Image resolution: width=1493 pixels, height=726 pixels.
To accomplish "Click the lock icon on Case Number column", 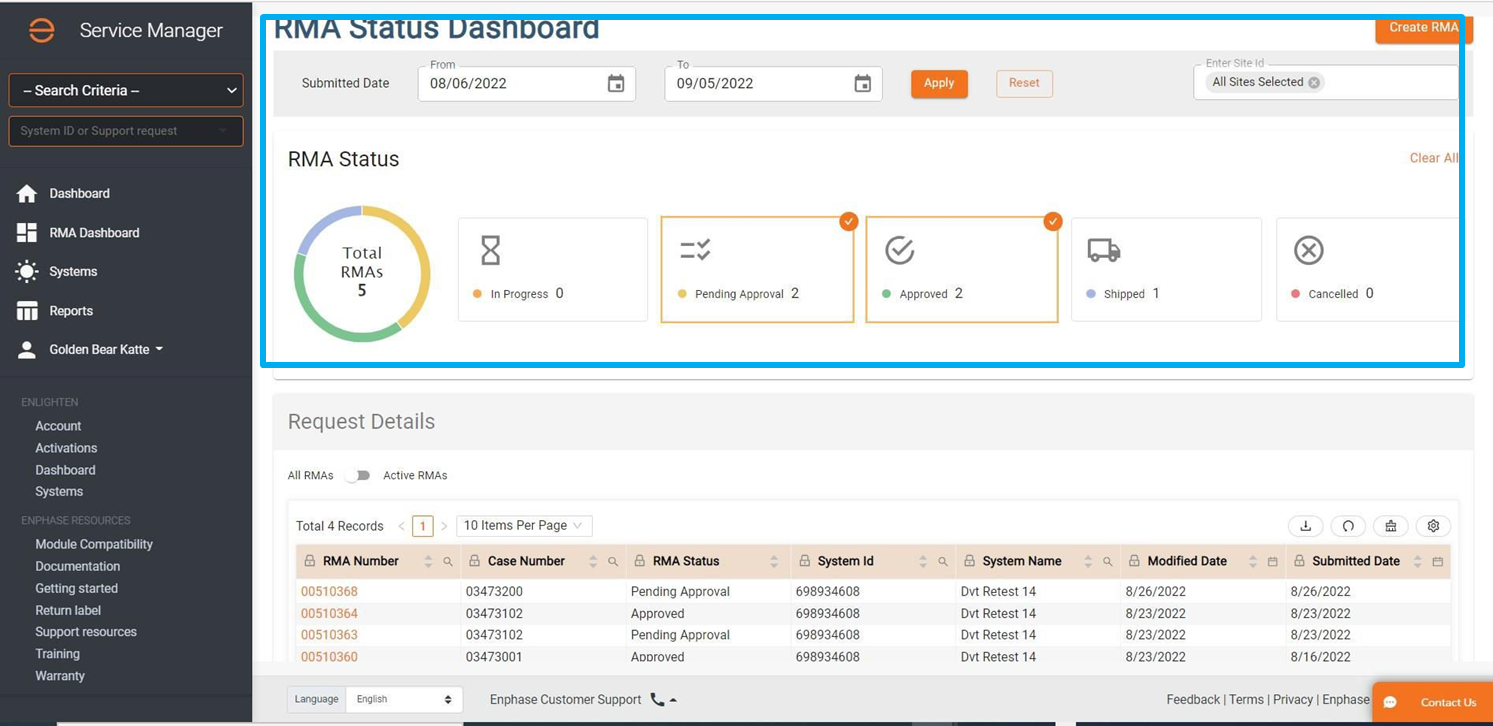I will [x=475, y=562].
